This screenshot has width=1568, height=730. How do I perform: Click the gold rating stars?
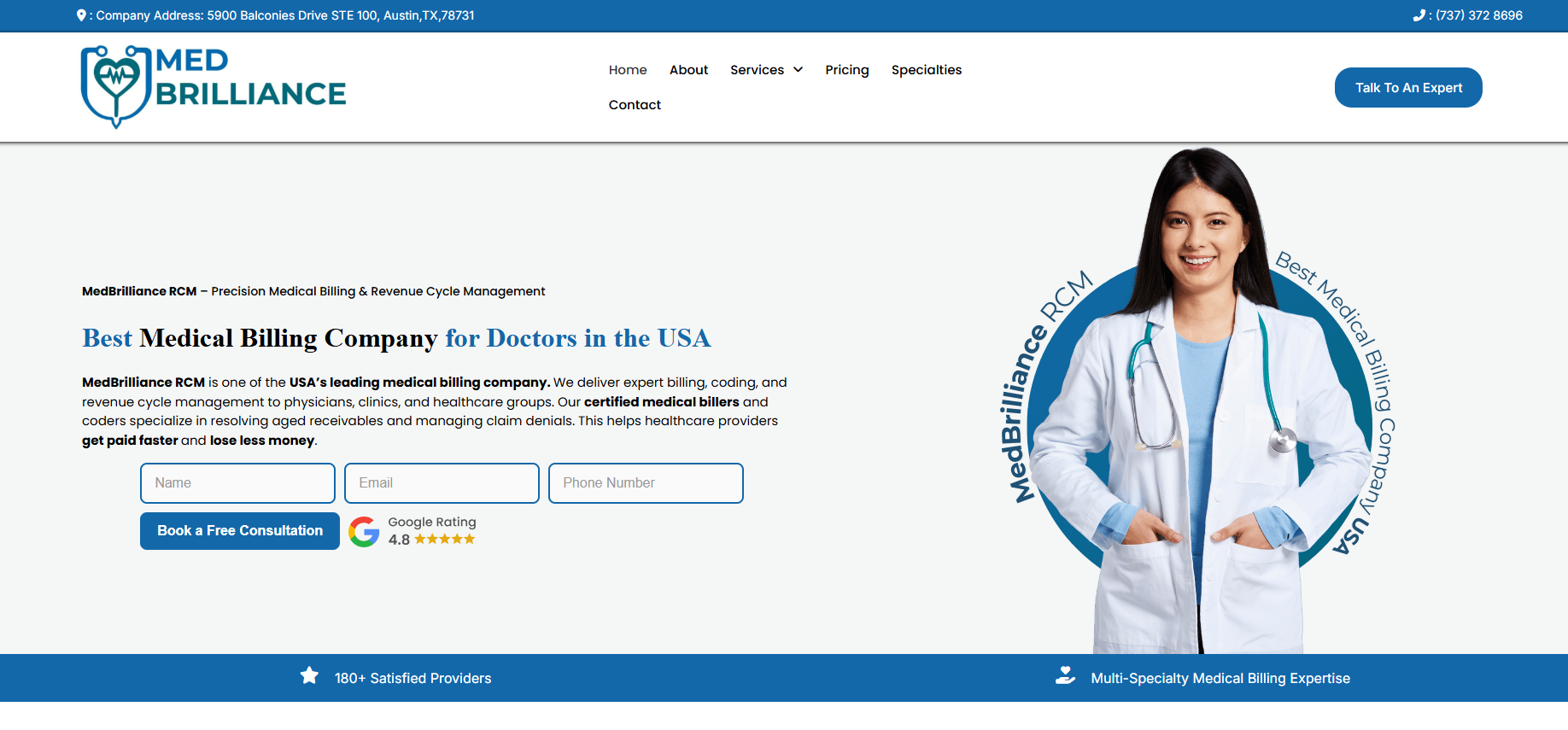click(x=444, y=540)
